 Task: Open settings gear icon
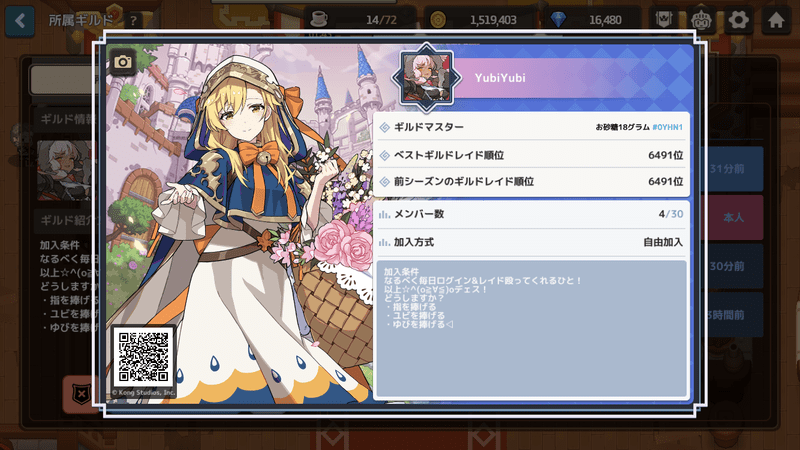pos(738,20)
